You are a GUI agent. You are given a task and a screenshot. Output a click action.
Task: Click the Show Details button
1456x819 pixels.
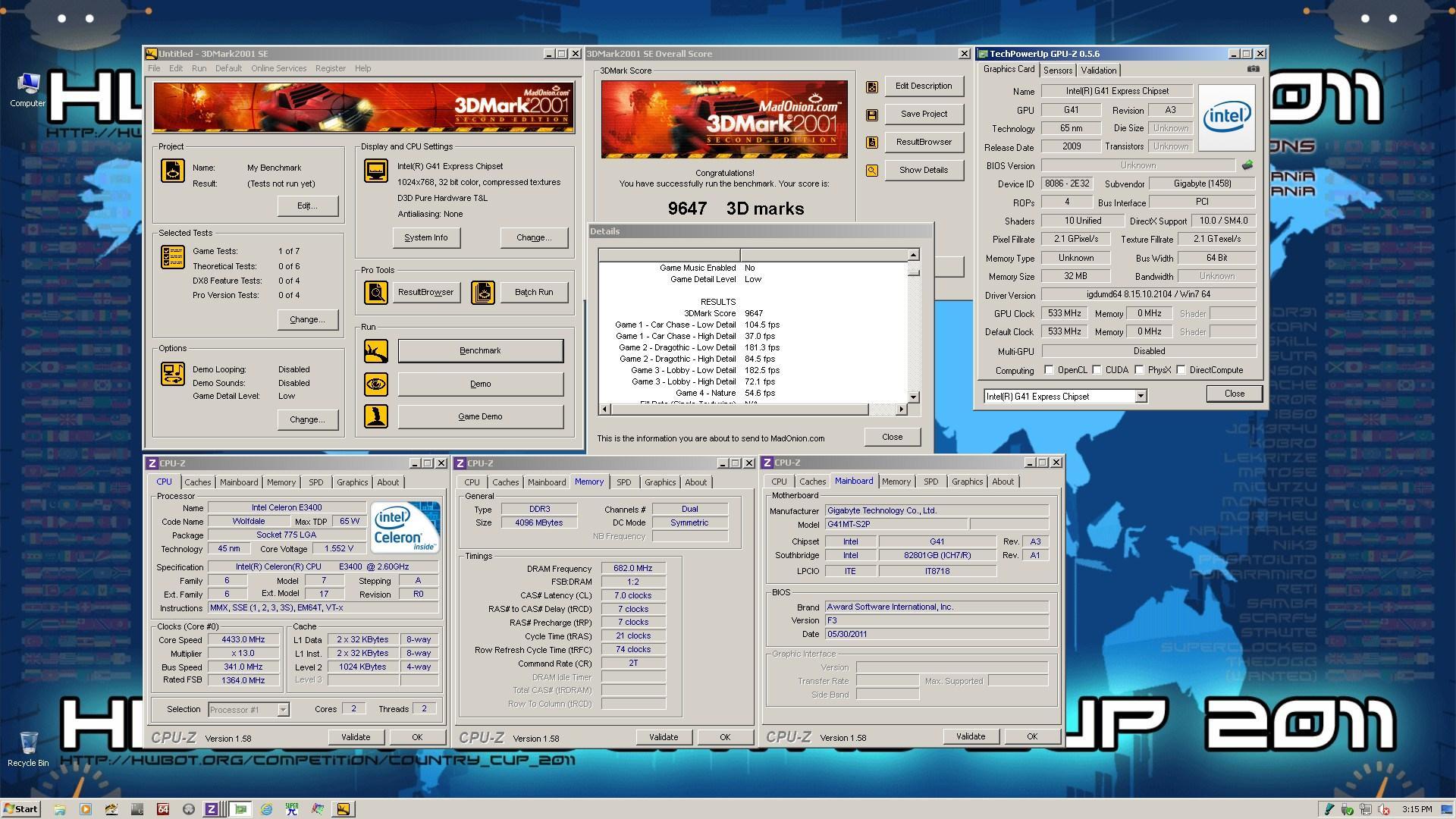pos(924,170)
